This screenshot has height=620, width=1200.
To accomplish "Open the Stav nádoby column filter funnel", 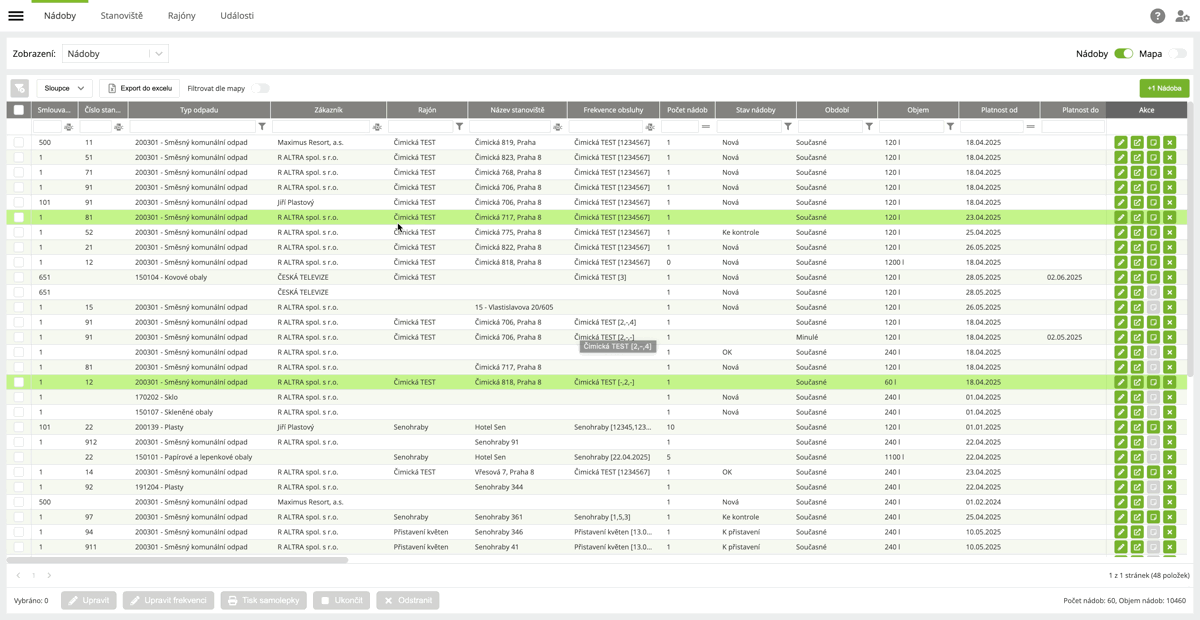I will point(788,127).
